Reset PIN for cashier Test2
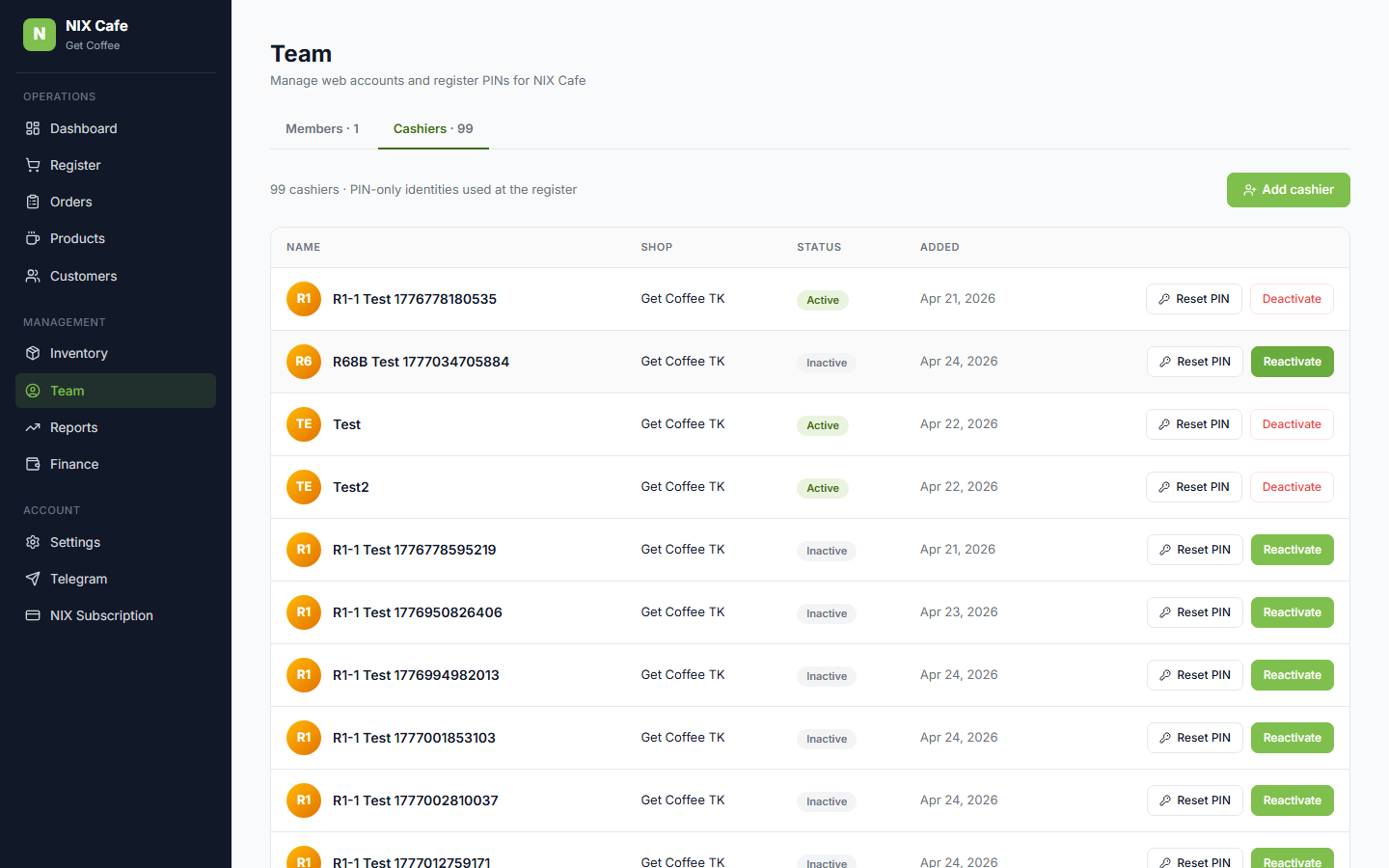Image resolution: width=1389 pixels, height=868 pixels. (1193, 487)
